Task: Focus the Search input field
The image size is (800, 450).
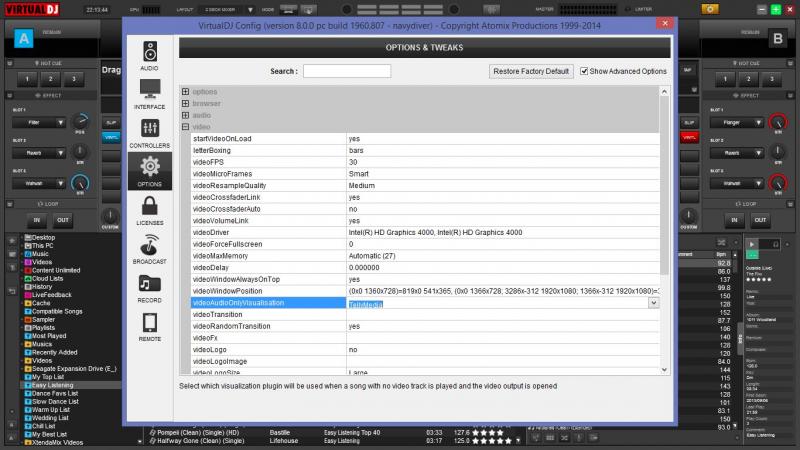Action: click(347, 71)
